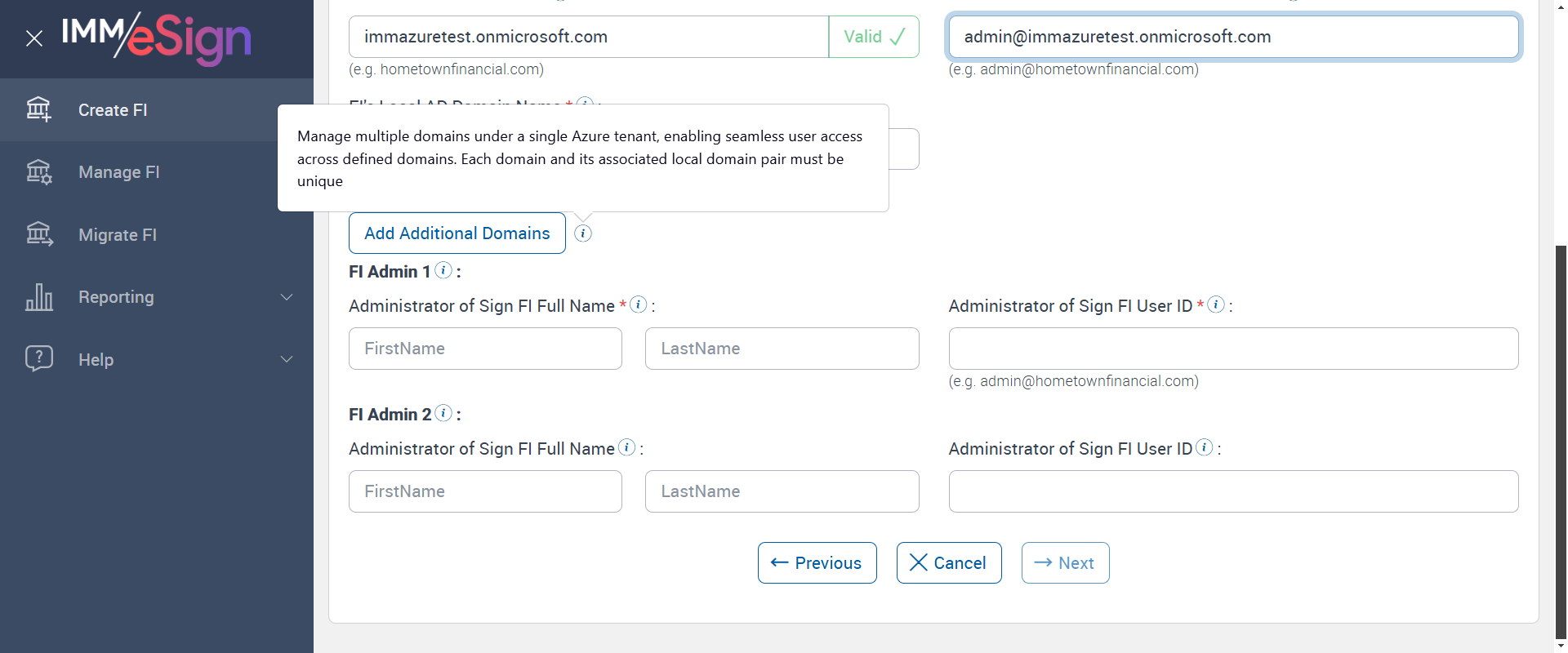Click info icon beside Add Additional Domains
Image resolution: width=1568 pixels, height=653 pixels.
583,233
